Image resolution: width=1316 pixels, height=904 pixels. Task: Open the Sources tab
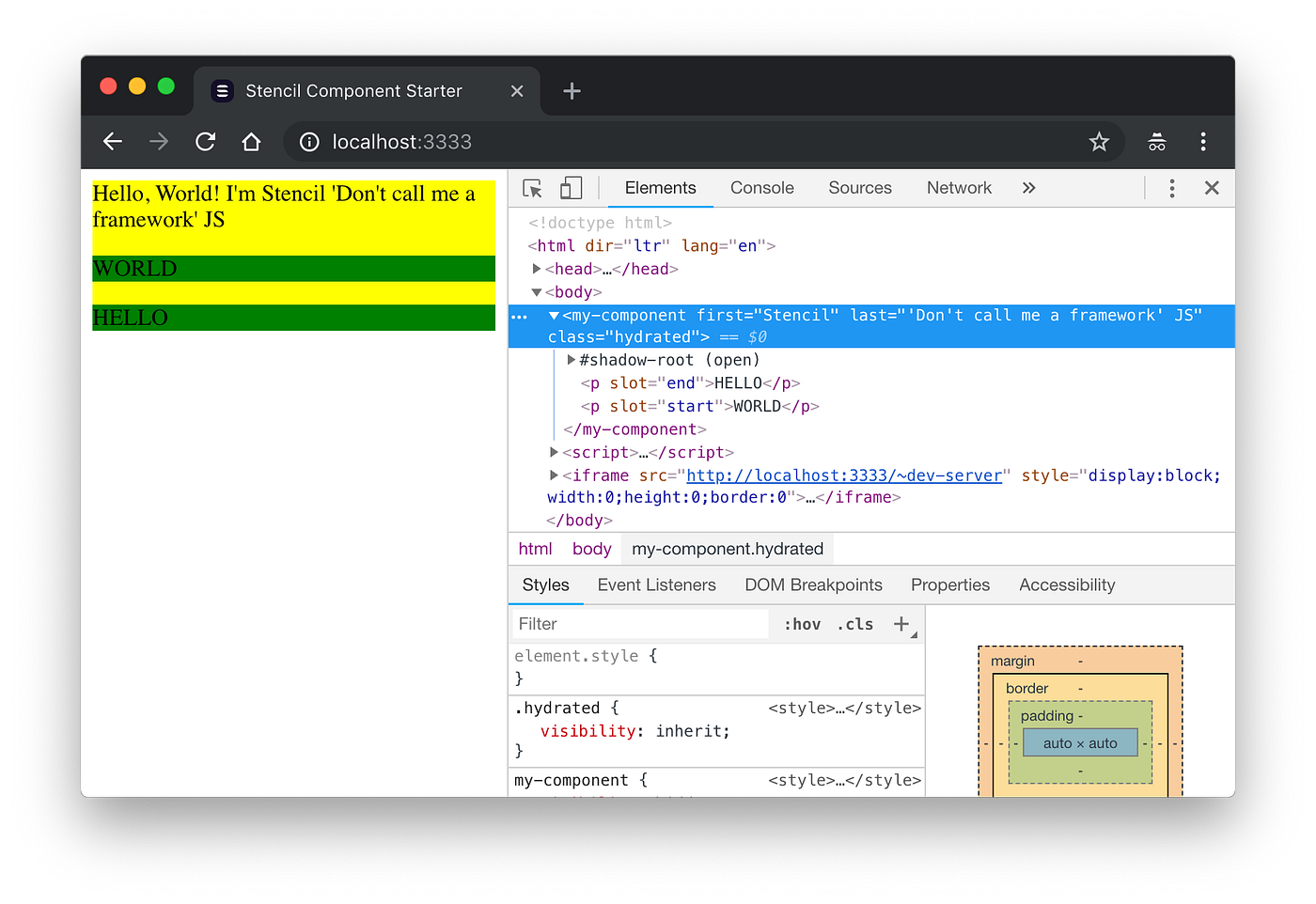860,188
